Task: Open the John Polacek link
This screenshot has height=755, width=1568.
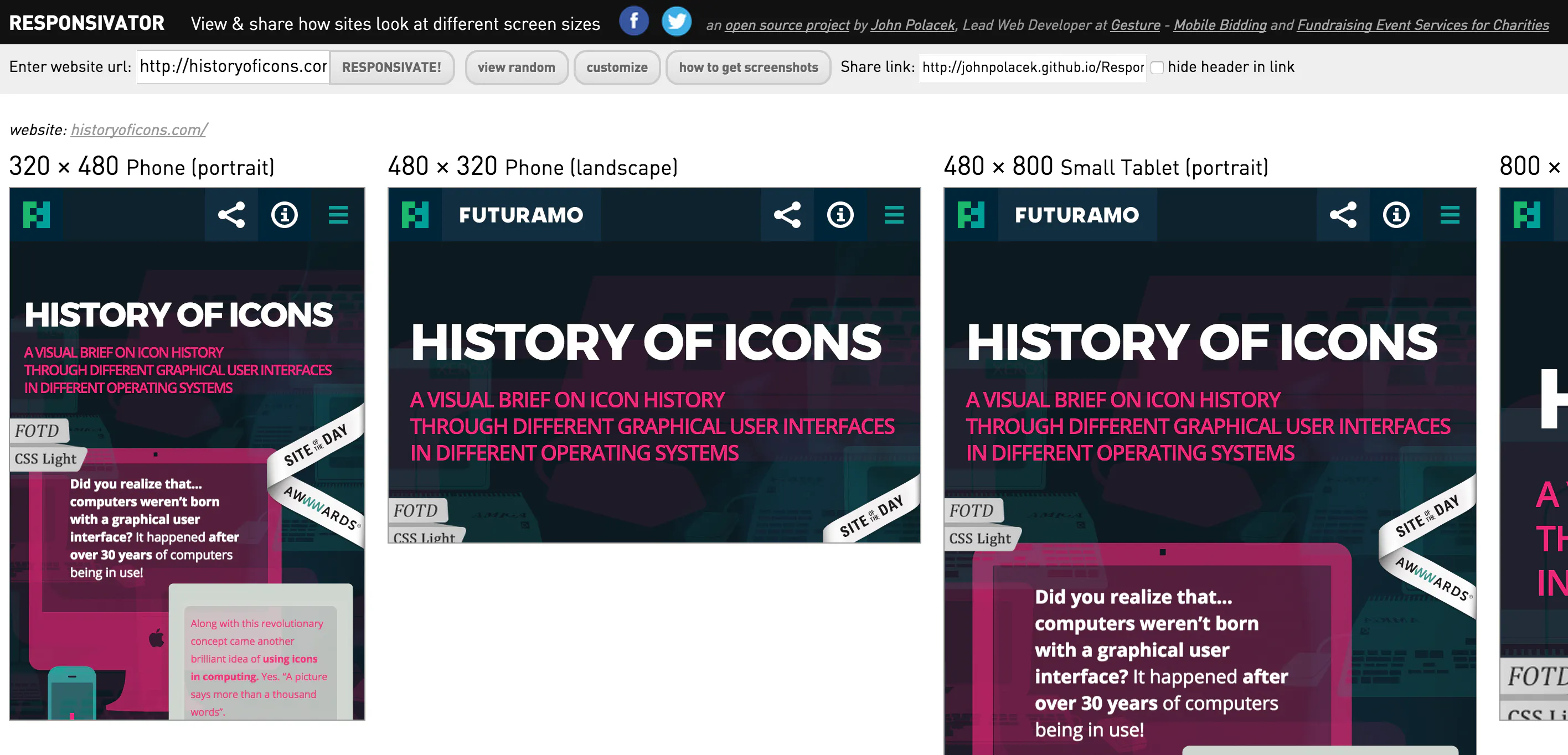Action: pyautogui.click(x=913, y=25)
